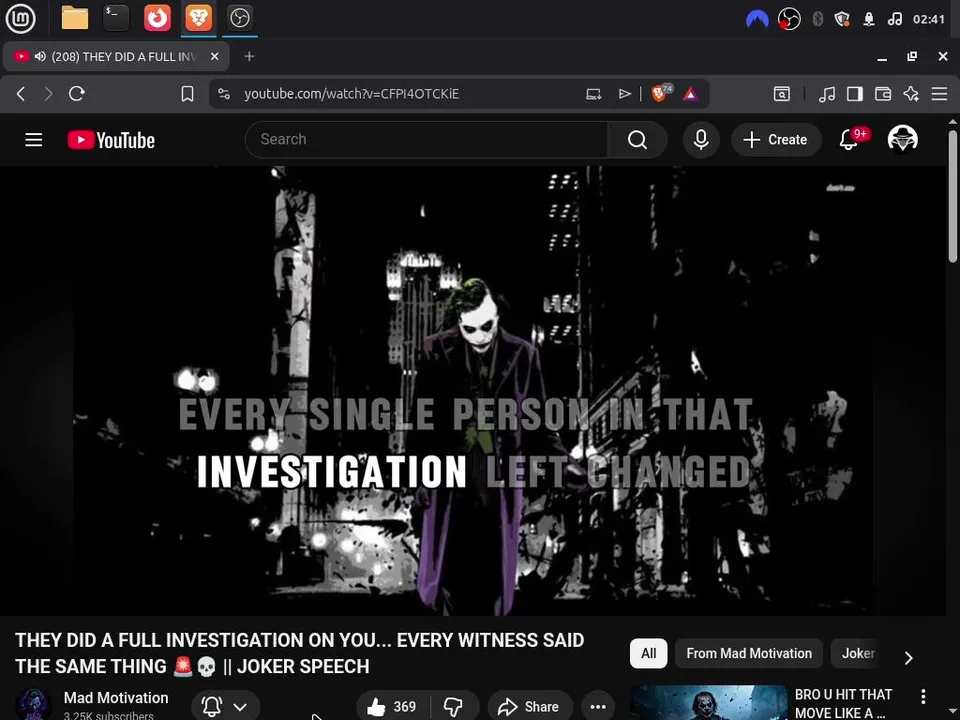Go back to the previous page

tap(21, 94)
